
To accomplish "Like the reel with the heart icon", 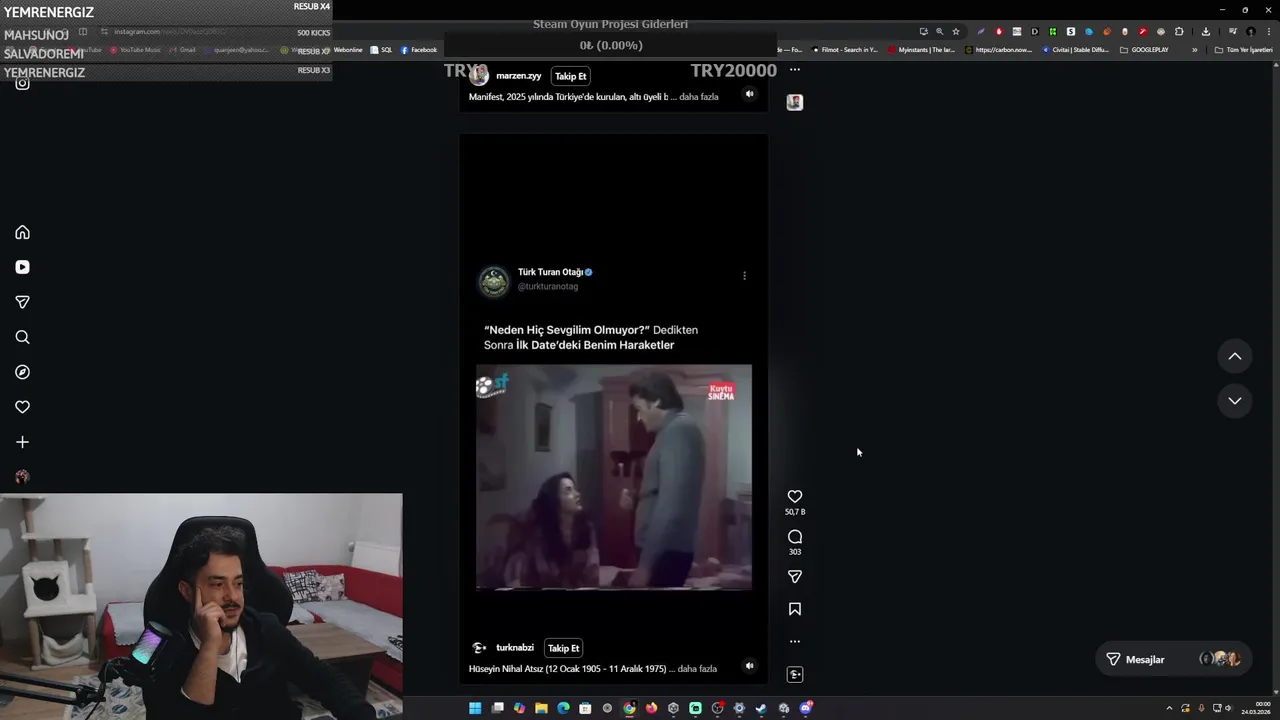I will pyautogui.click(x=795, y=497).
